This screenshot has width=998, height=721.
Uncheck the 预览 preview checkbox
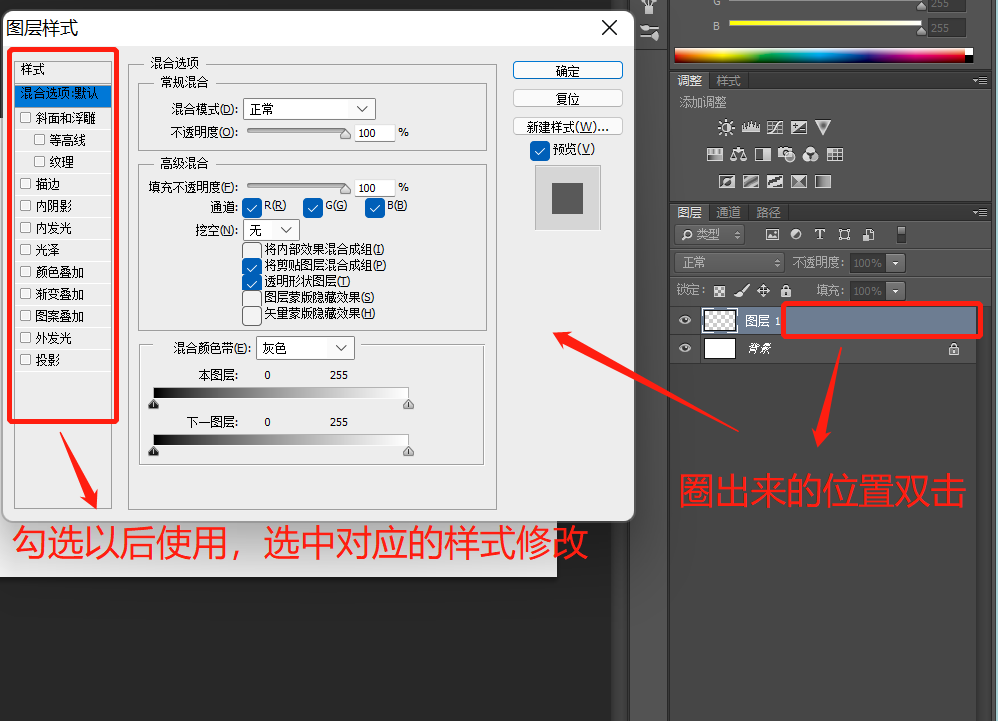click(540, 151)
